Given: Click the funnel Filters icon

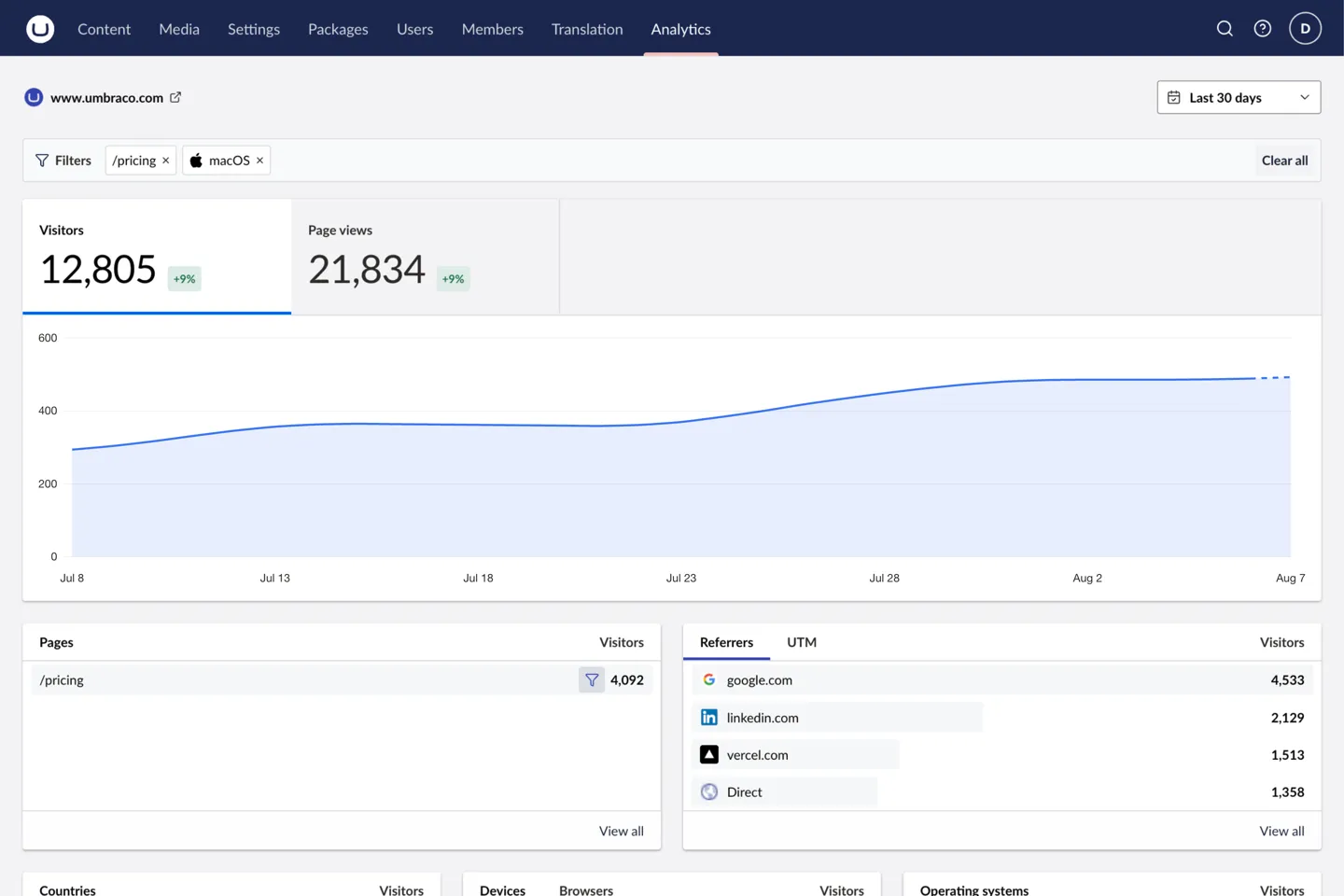Looking at the screenshot, I should (x=42, y=161).
